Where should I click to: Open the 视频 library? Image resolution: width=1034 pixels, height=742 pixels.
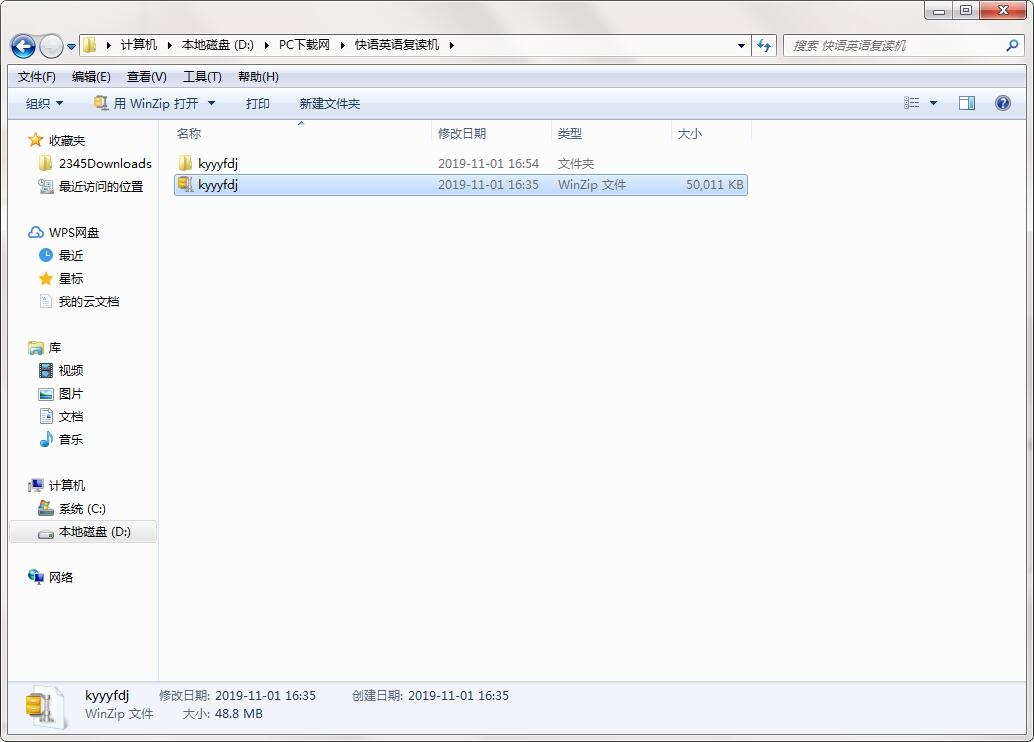click(71, 371)
